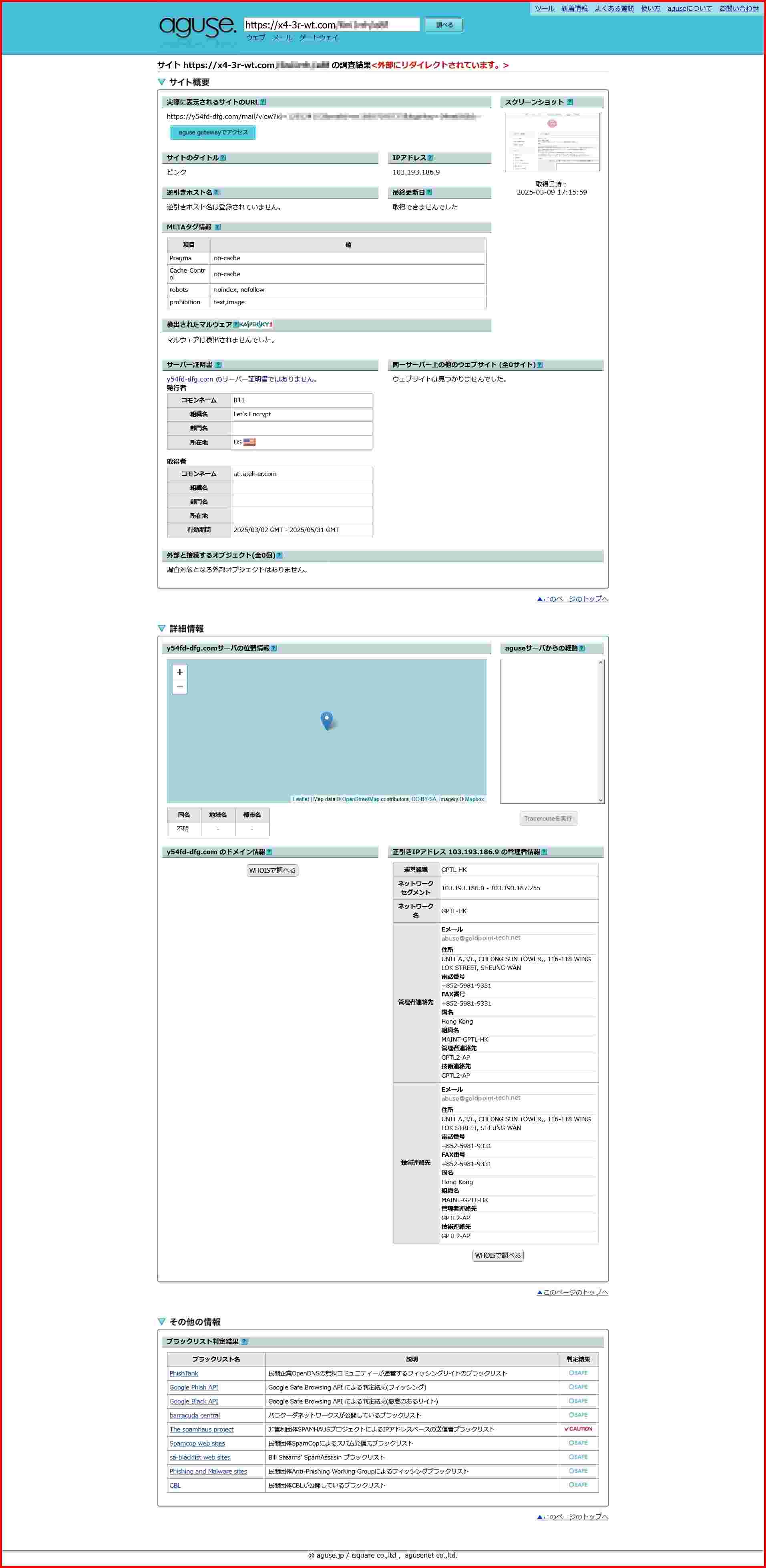Open the CBL blacklist link
The height and width of the screenshot is (1568, 766).
(x=175, y=1485)
